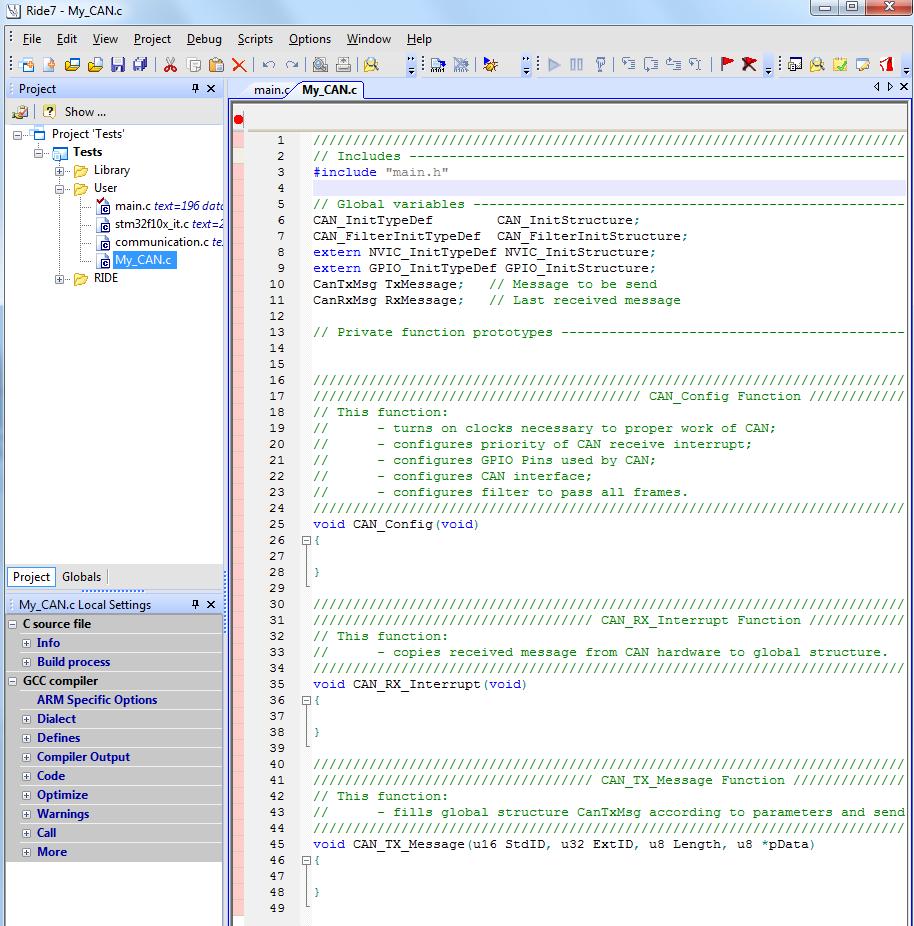Viewport: 914px width, 926px height.
Task: Collapse the C source file section
Action: click(x=12, y=624)
